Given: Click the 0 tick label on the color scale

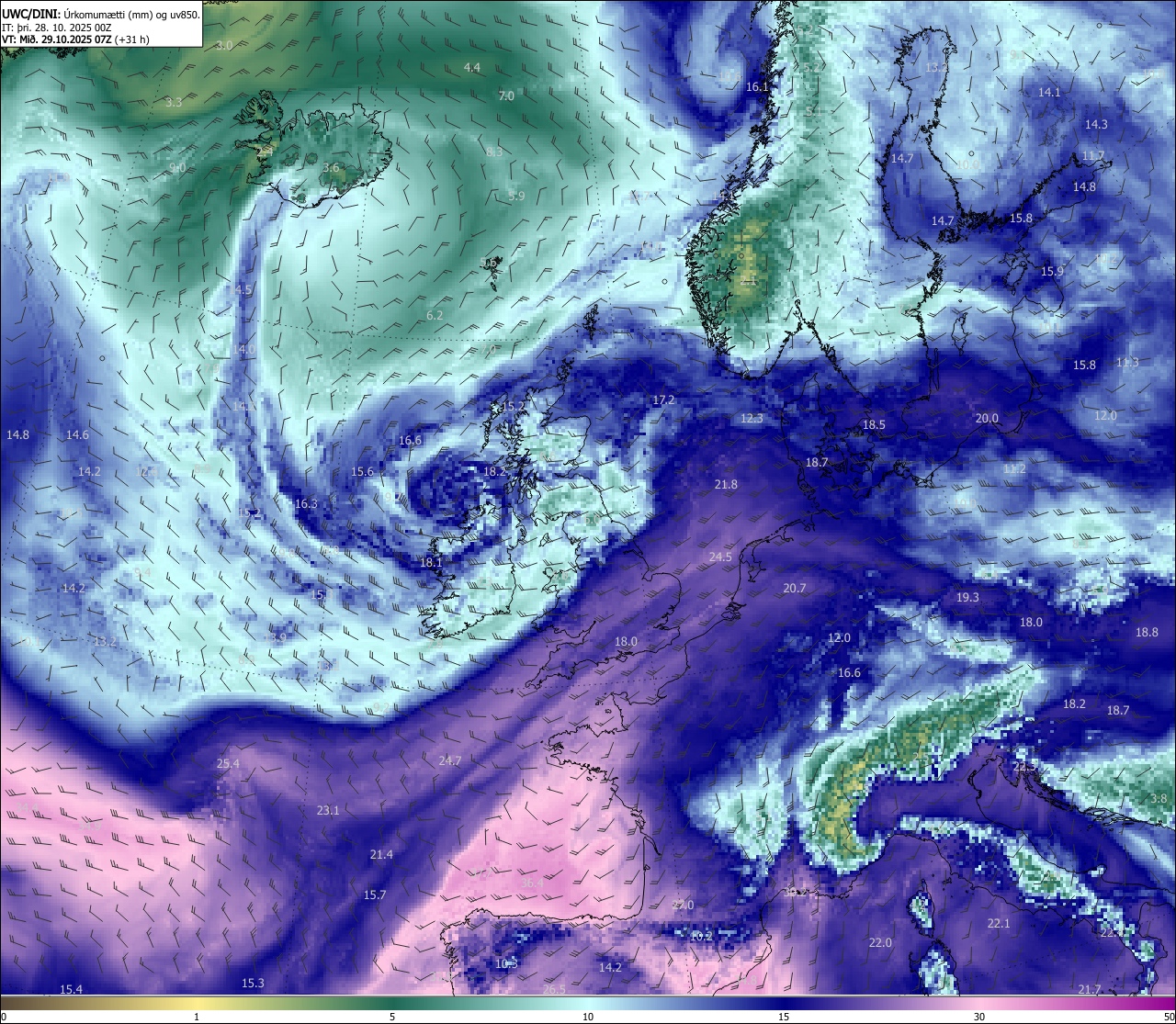Looking at the screenshot, I should [x=3, y=1017].
